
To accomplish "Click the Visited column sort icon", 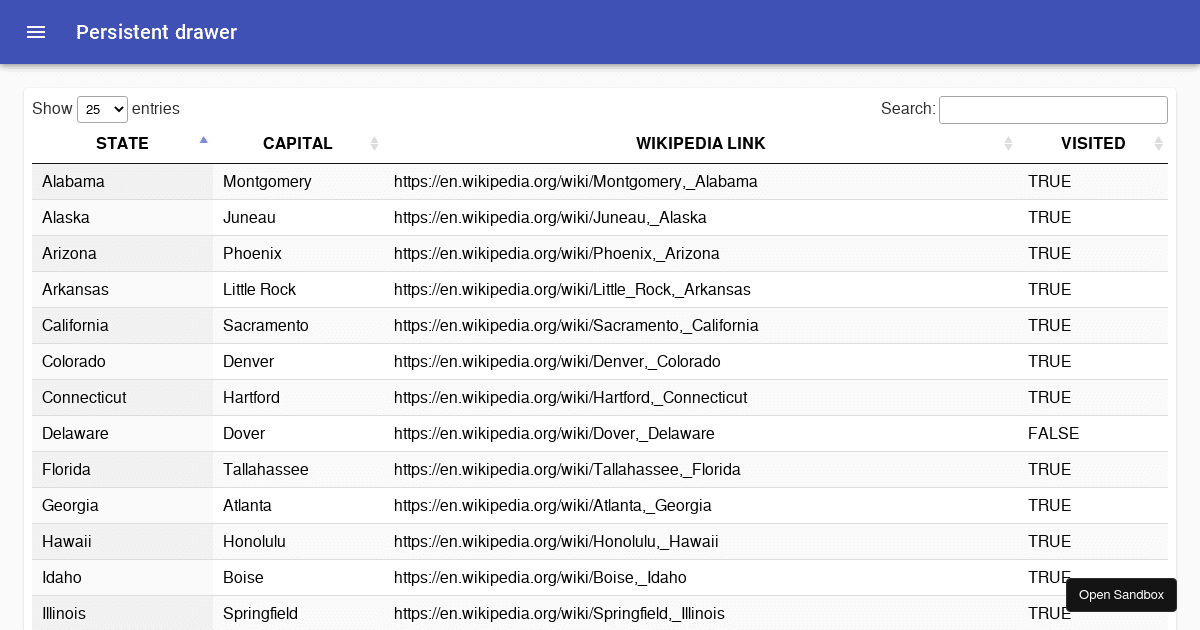I will click(x=1159, y=144).
